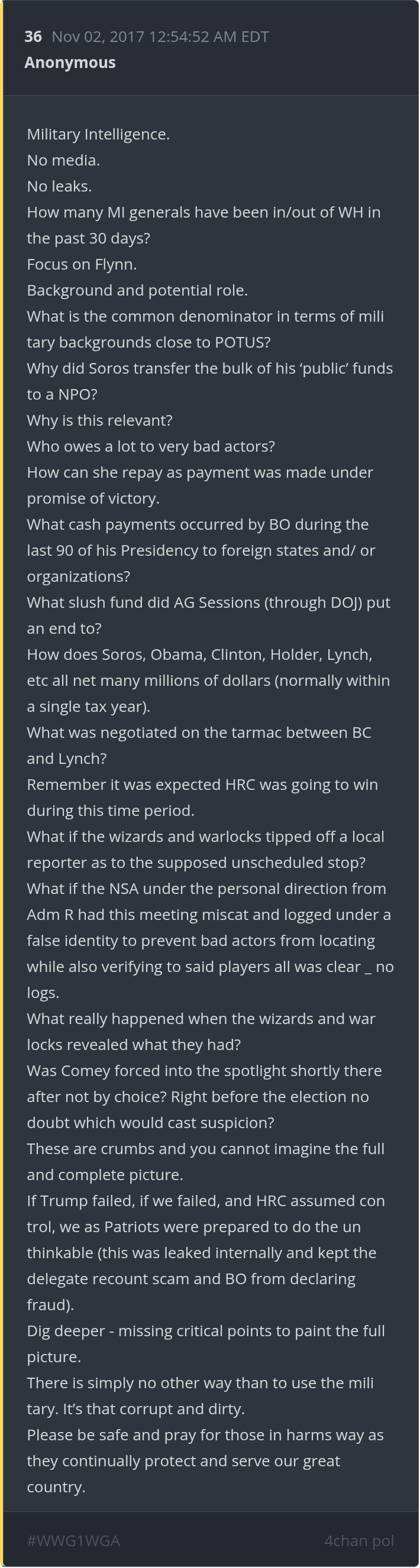Click the final "country." line
The image size is (420, 1568).
56,1486
